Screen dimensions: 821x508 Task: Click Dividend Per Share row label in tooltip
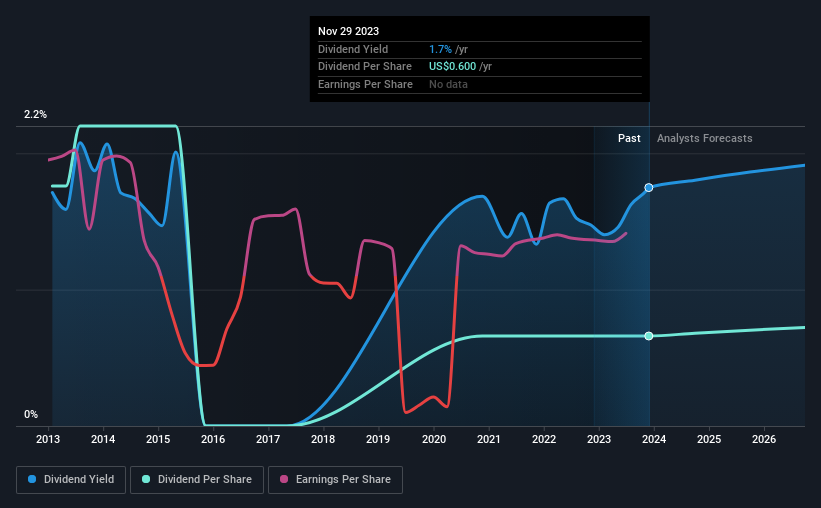click(x=364, y=67)
